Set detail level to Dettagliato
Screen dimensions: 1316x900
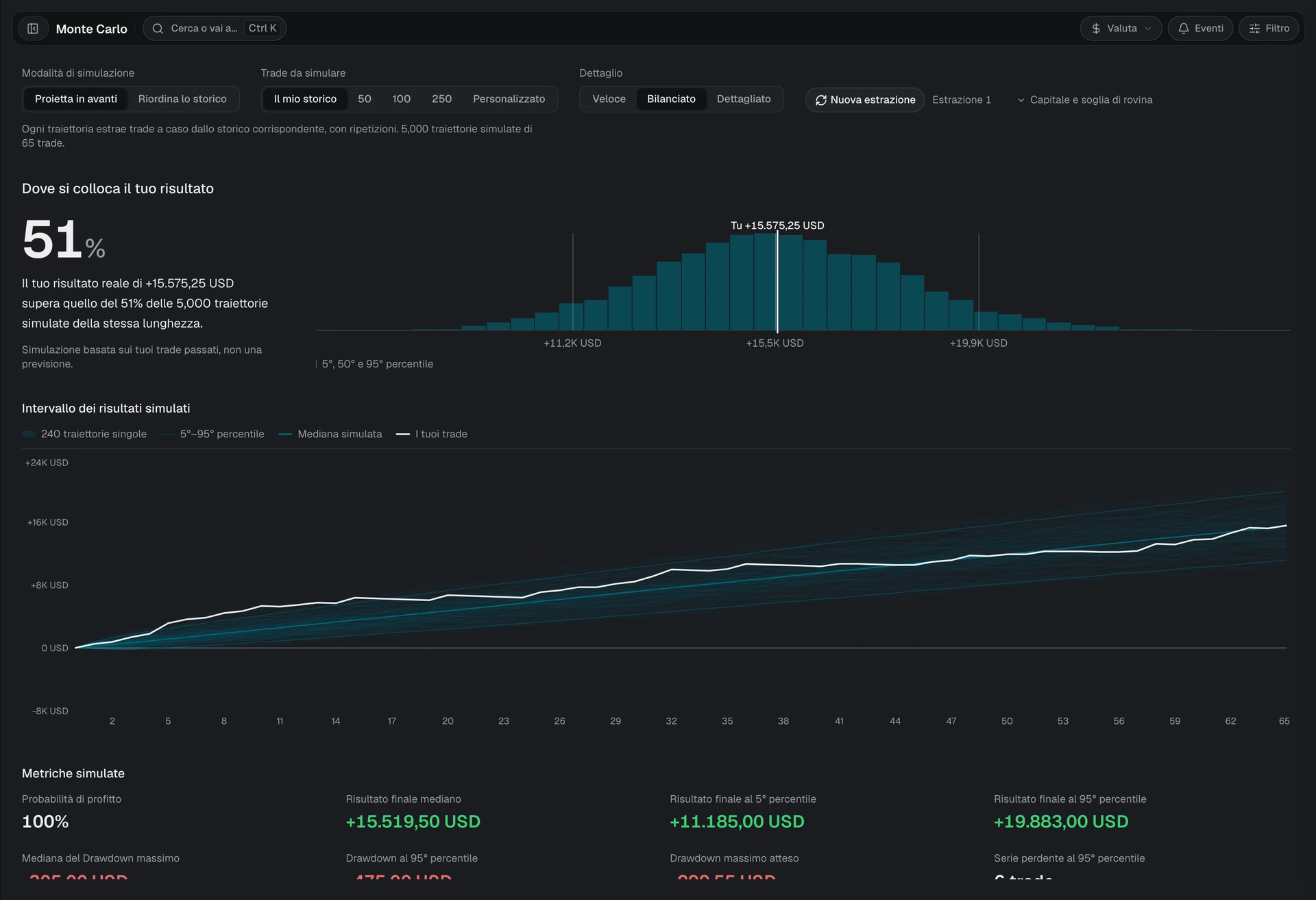(744, 99)
